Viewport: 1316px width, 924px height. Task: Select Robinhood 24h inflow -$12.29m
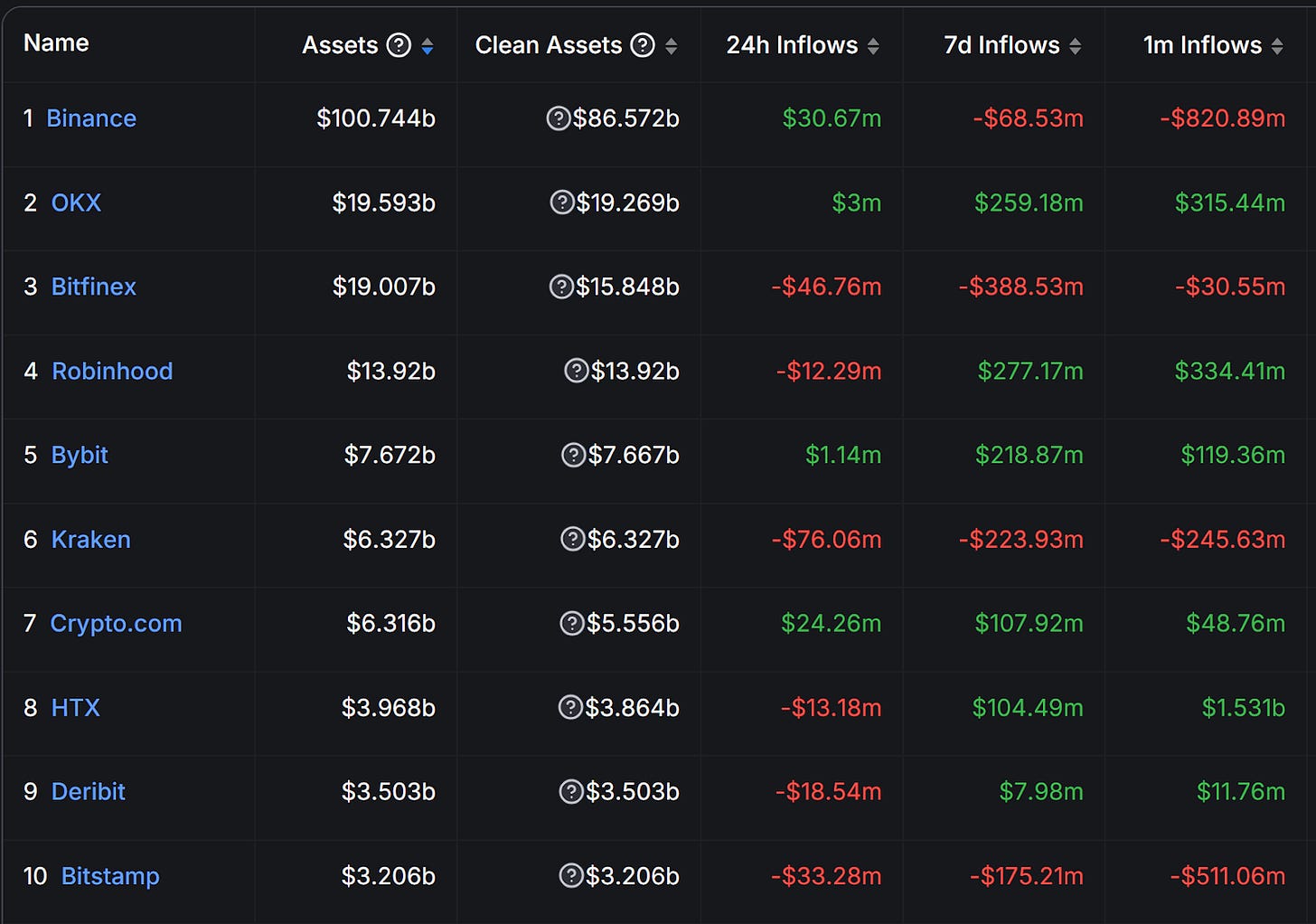(829, 371)
